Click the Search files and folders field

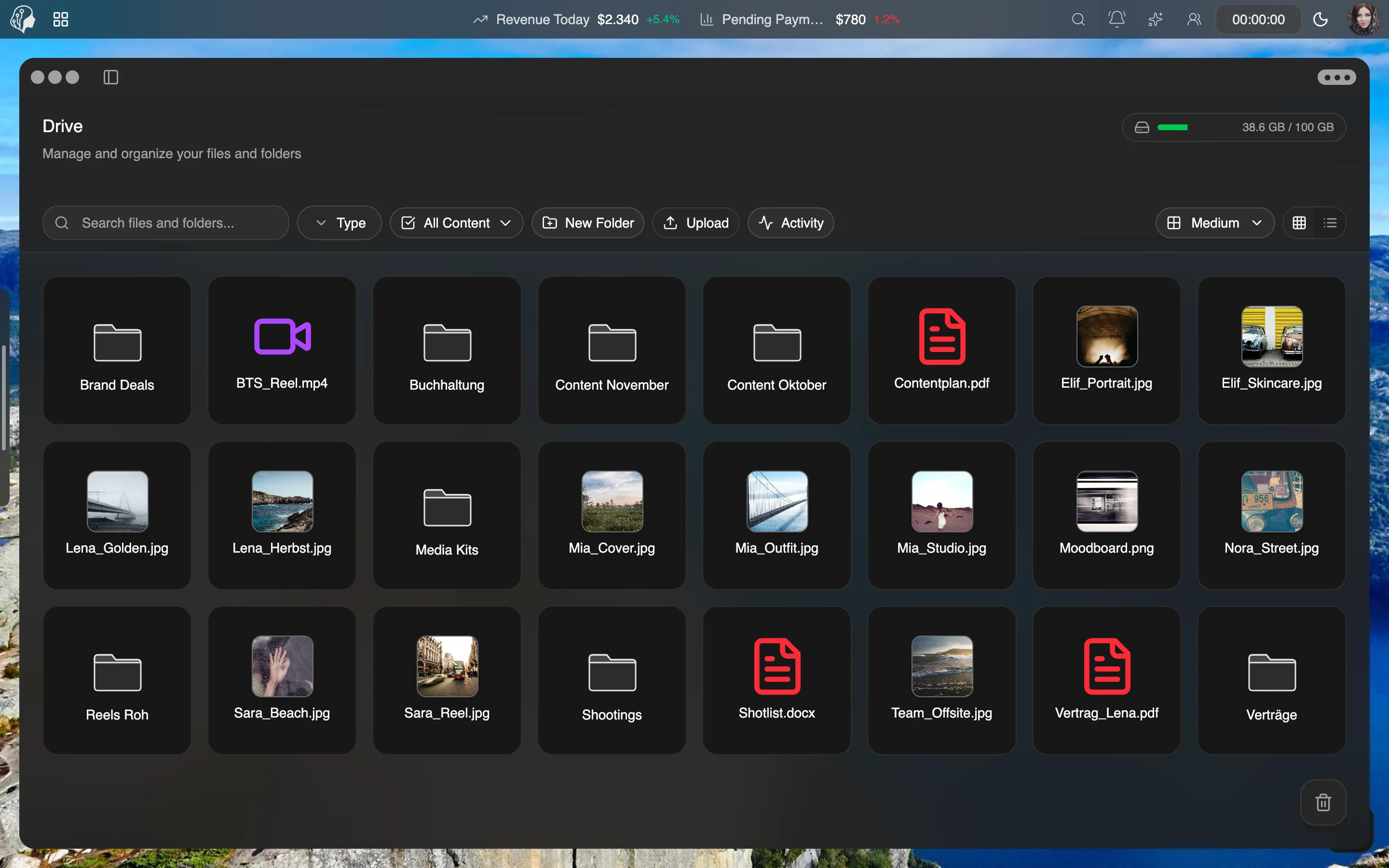166,223
